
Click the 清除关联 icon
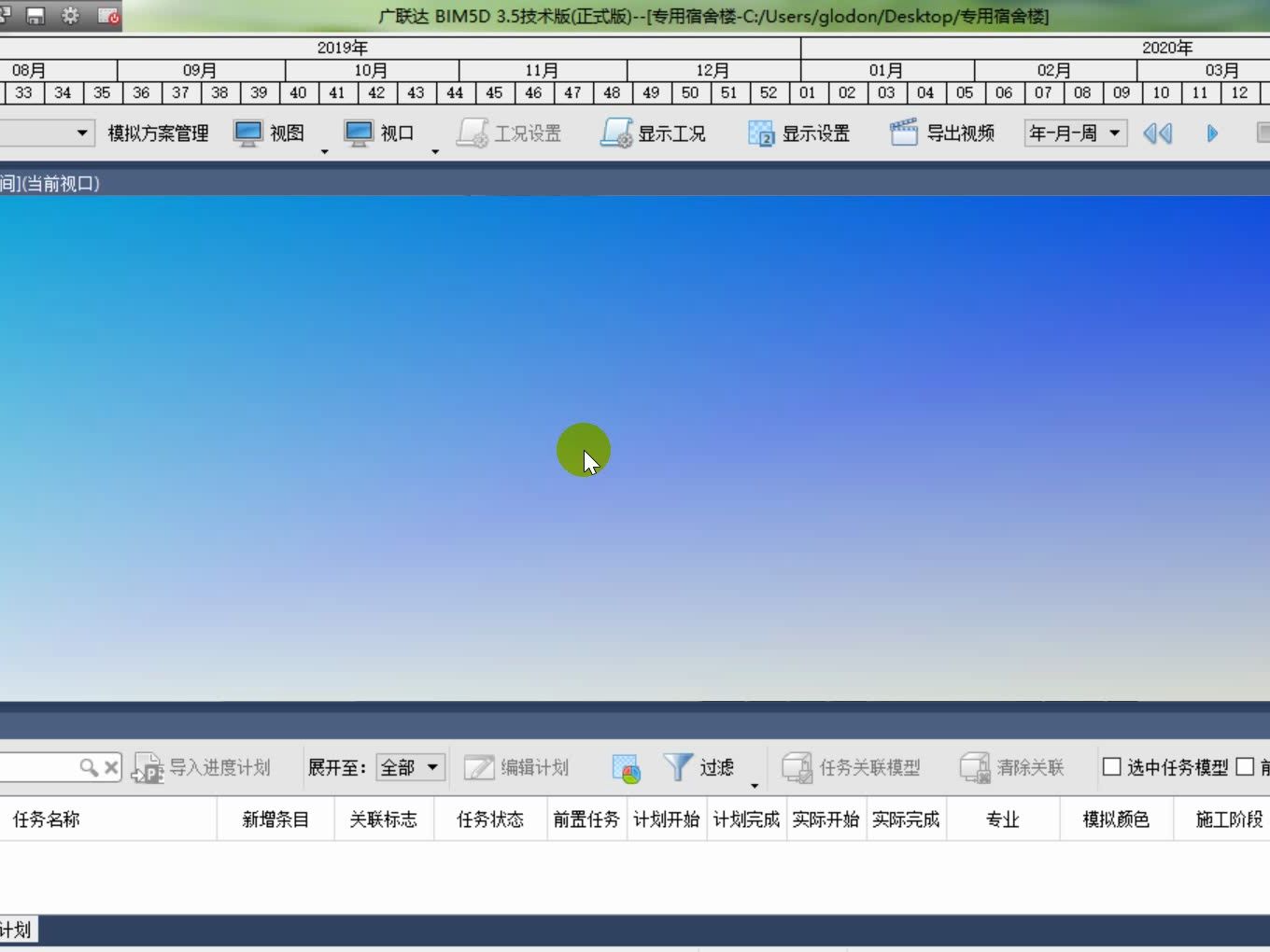pos(975,768)
